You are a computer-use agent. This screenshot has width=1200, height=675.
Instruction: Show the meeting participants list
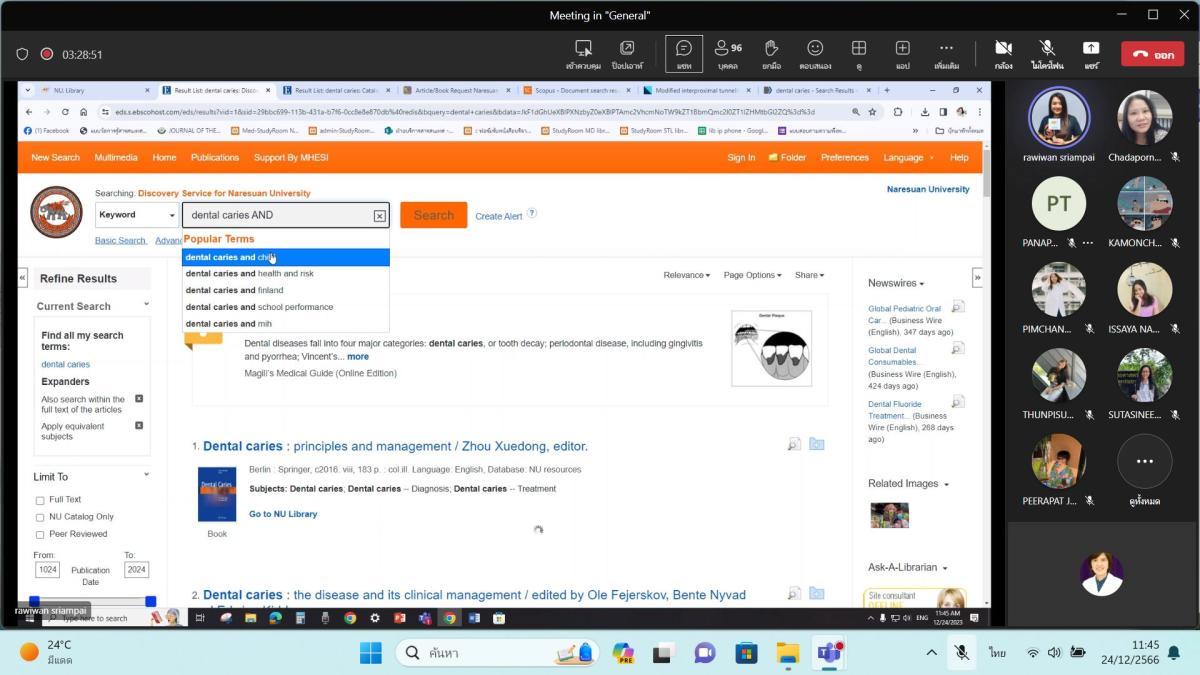(728, 54)
